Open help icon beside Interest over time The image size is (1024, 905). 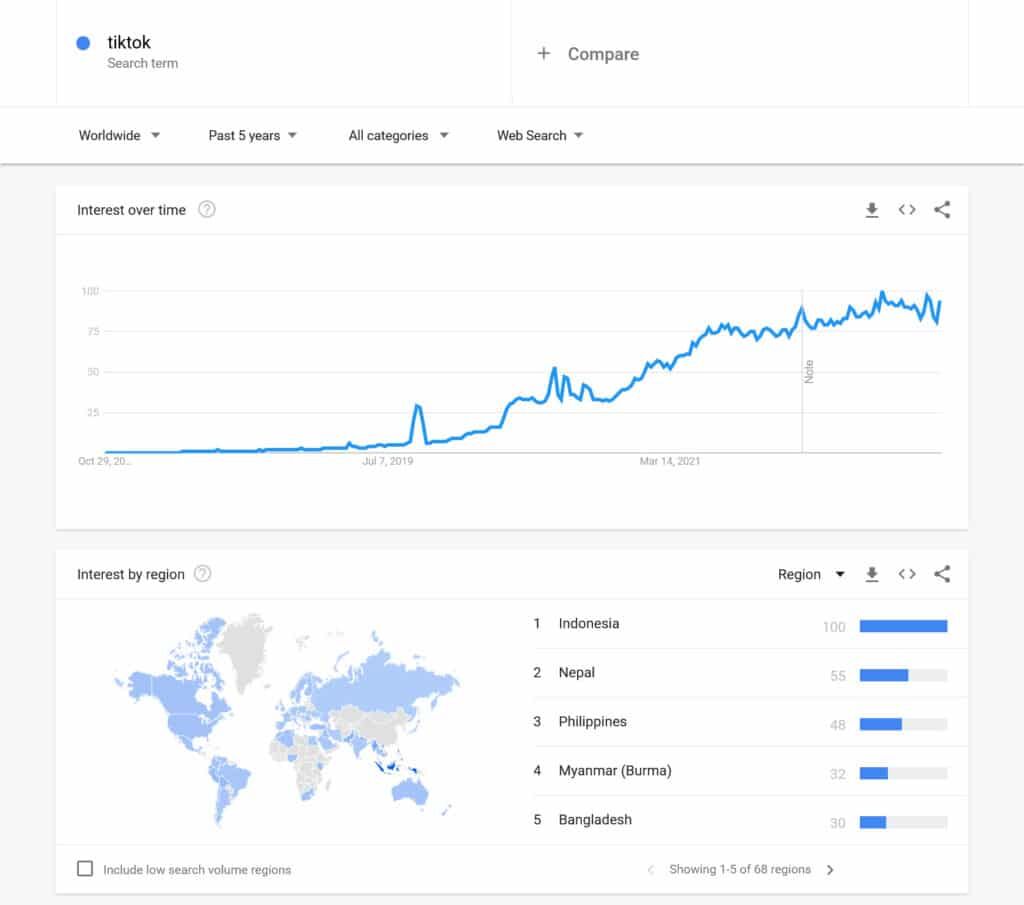[x=207, y=210]
